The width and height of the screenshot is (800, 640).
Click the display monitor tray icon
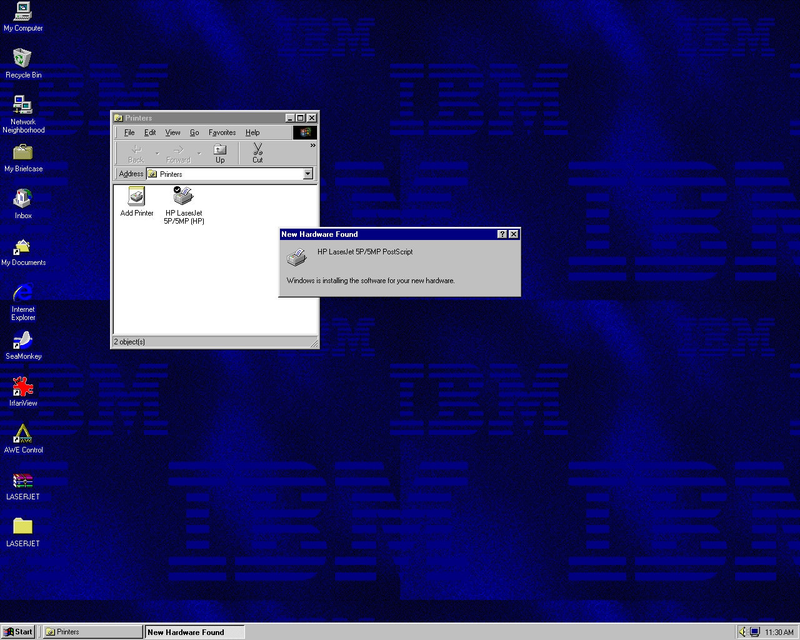755,632
